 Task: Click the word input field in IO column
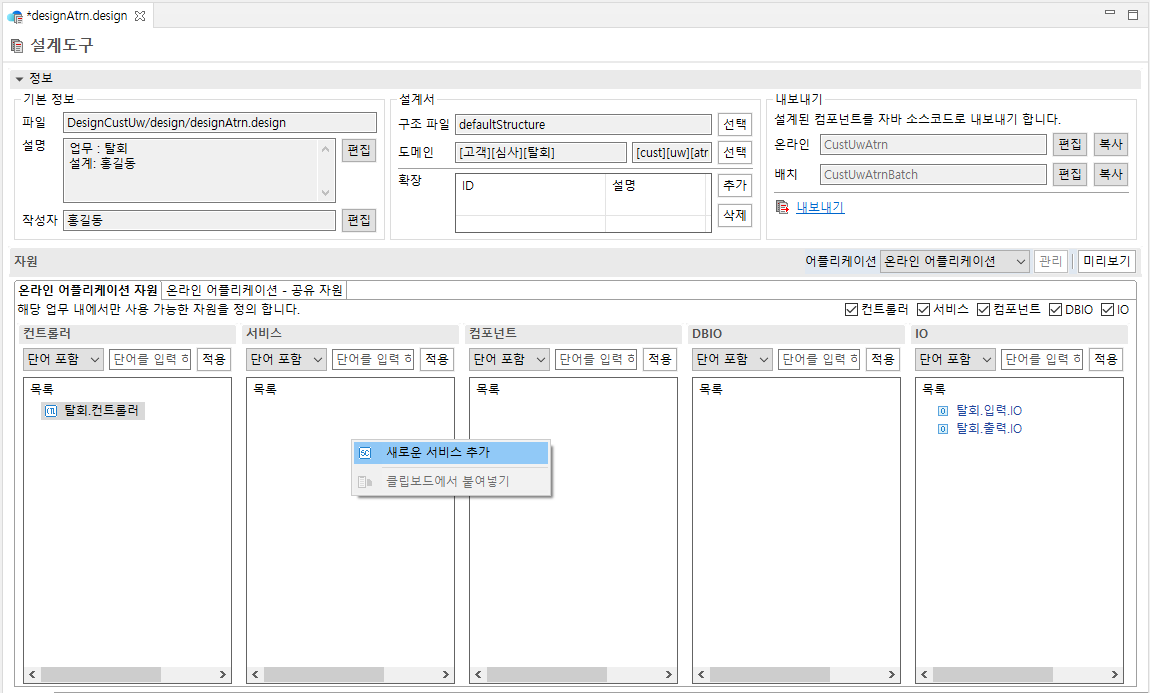(1044, 359)
